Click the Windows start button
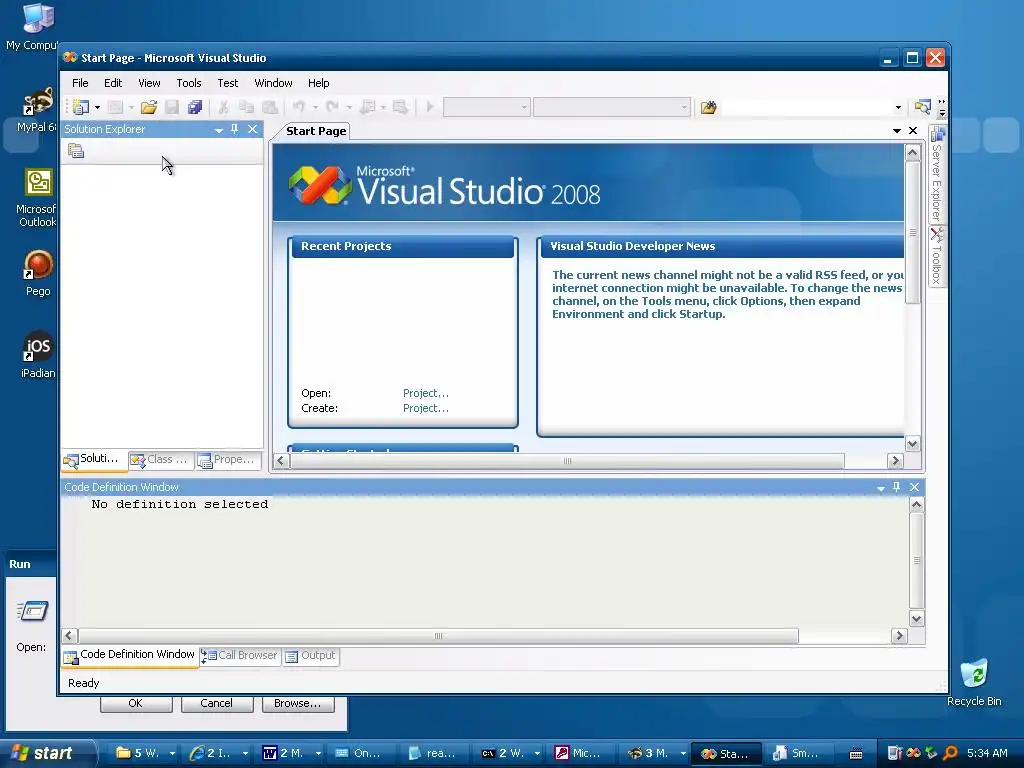Screen dimensions: 1024x768 pyautogui.click(x=46, y=753)
